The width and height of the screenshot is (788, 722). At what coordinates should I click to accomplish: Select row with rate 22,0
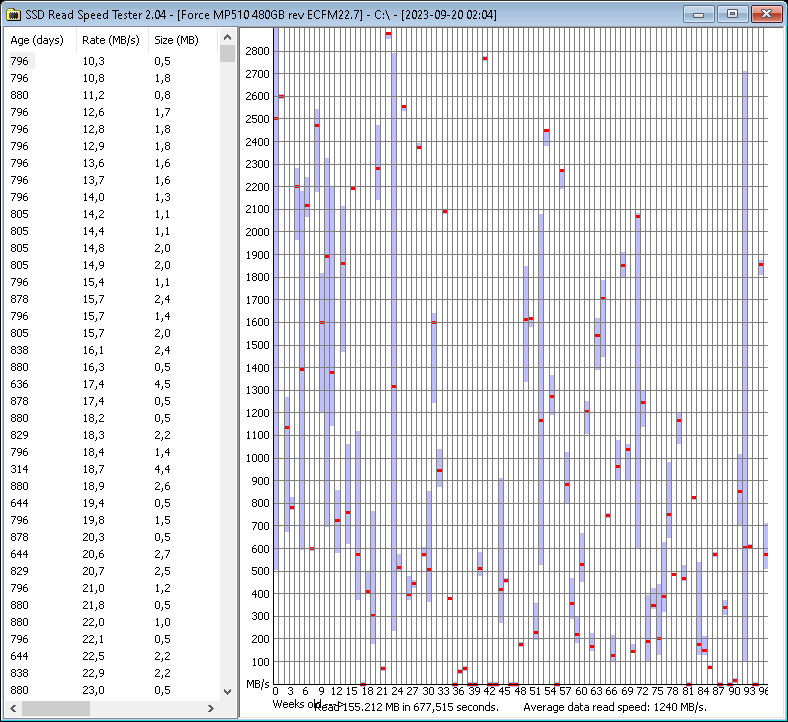pyautogui.click(x=113, y=622)
